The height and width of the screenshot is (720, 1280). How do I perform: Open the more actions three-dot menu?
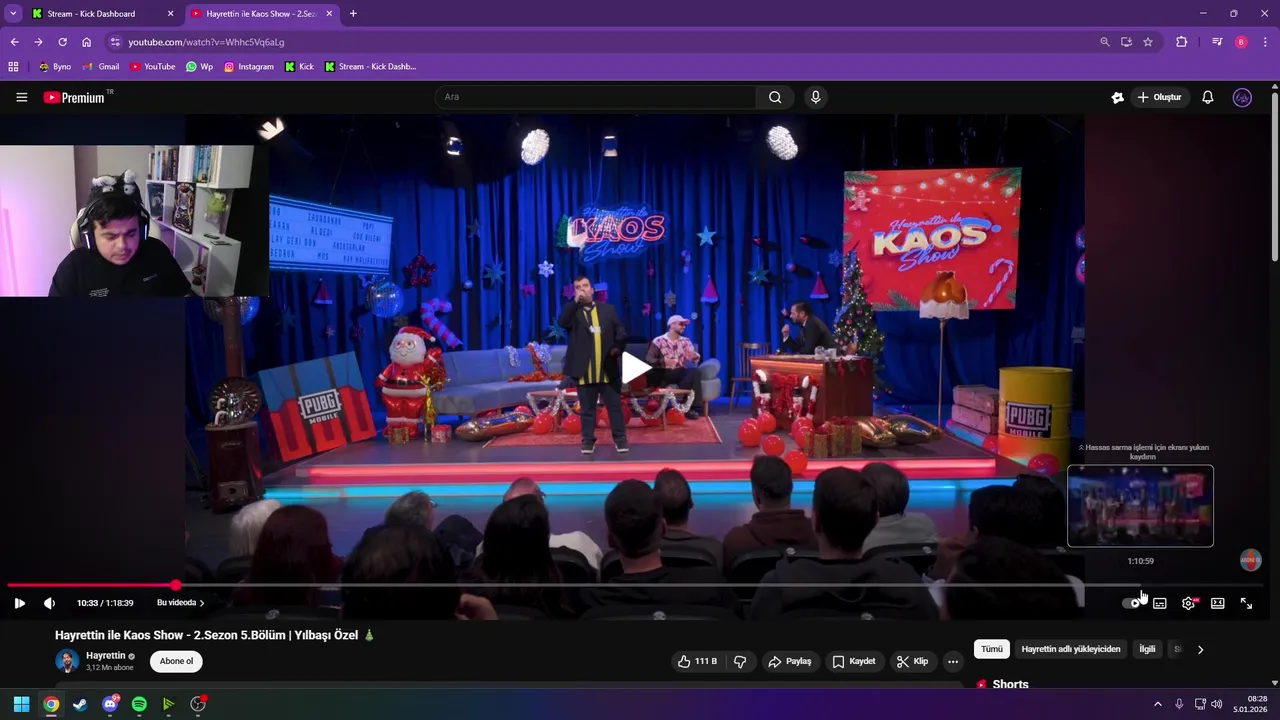[953, 661]
